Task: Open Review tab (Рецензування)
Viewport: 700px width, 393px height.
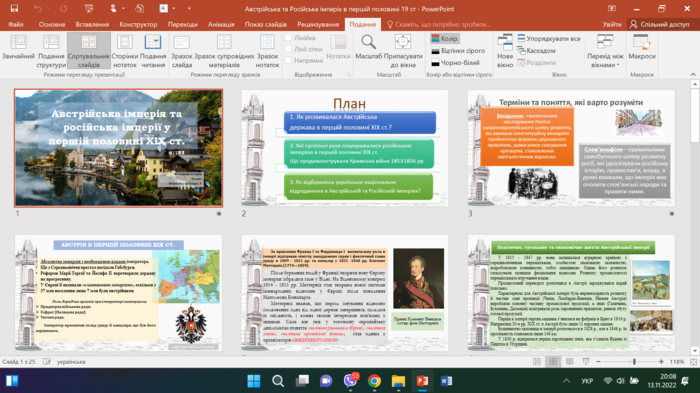Action: (x=318, y=24)
